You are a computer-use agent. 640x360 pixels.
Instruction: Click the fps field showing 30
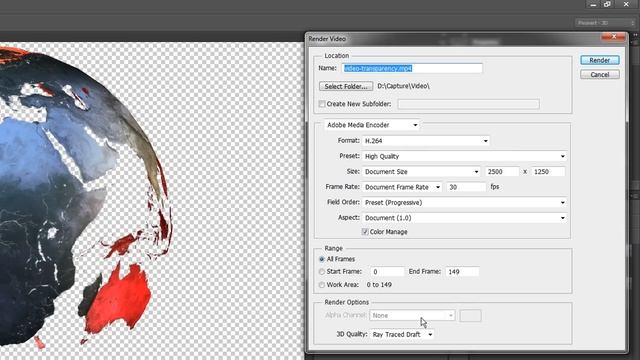pos(466,187)
